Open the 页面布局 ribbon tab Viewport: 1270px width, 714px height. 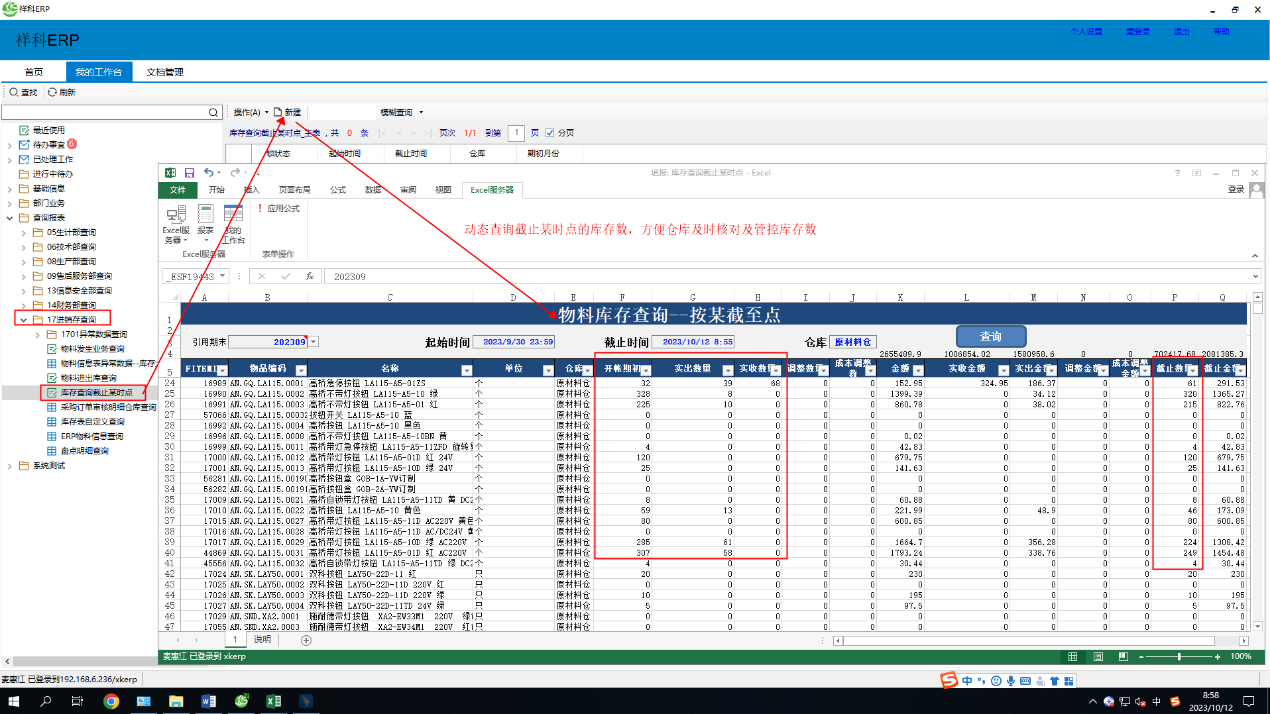click(x=293, y=189)
